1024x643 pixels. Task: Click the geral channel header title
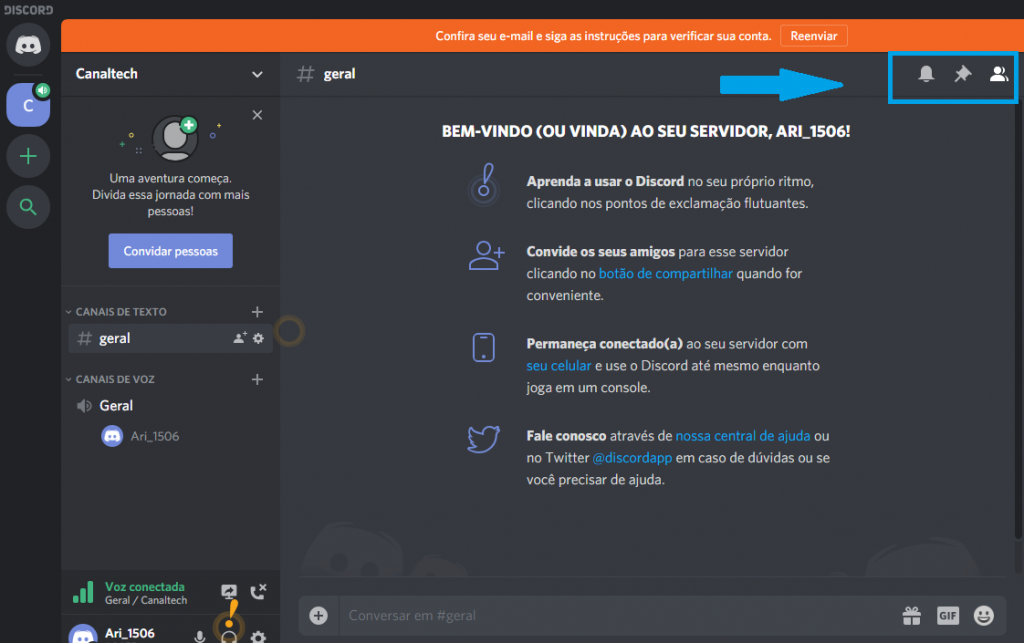(339, 74)
